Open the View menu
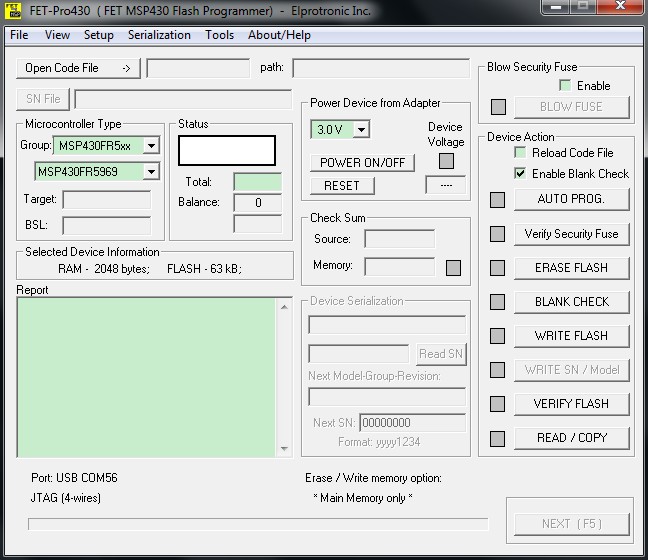The width and height of the screenshot is (648, 560). click(x=57, y=35)
